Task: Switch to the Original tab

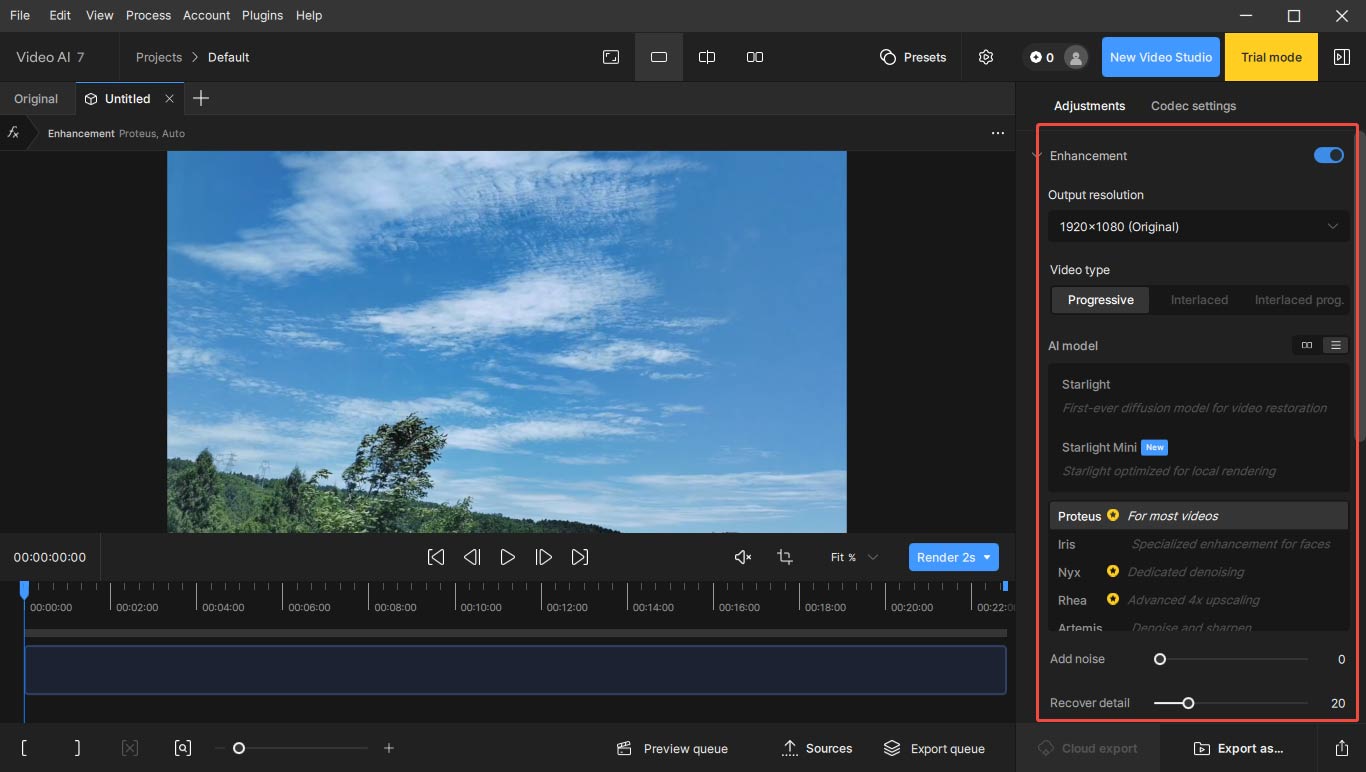Action: tap(36, 99)
